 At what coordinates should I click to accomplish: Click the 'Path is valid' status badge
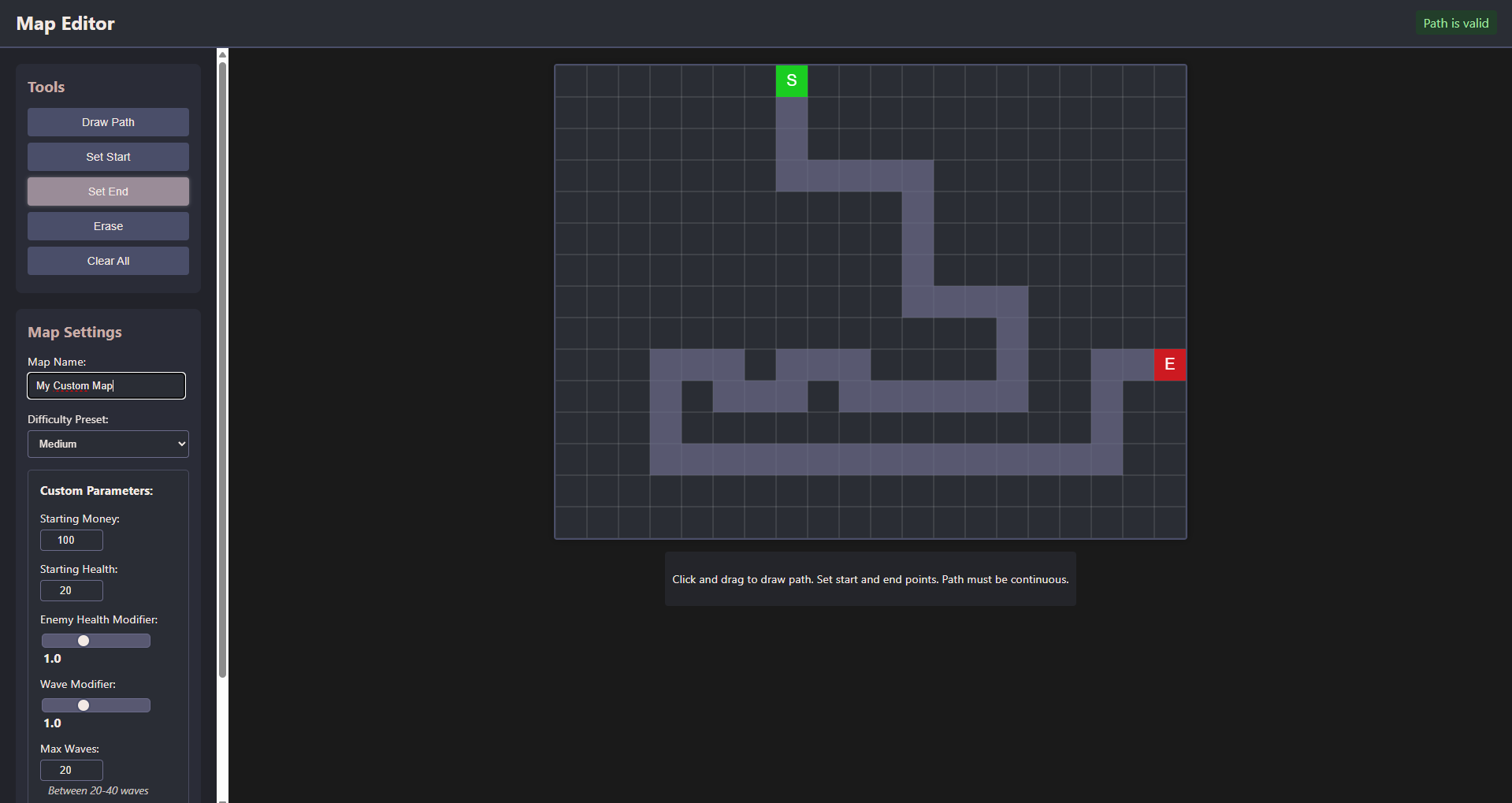pyautogui.click(x=1456, y=24)
